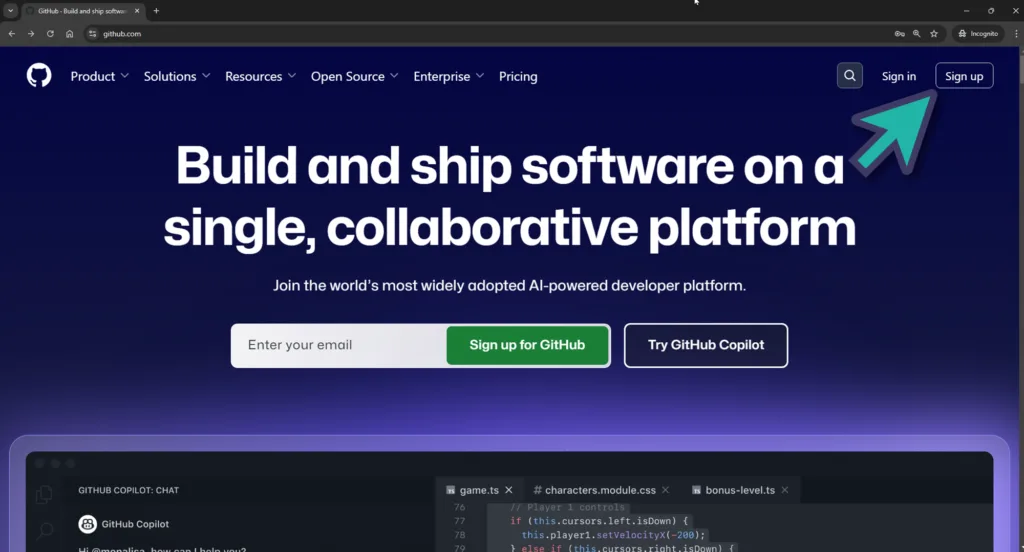Click the browser forward arrow
Screen dimensions: 1024x552
tap(31, 33)
